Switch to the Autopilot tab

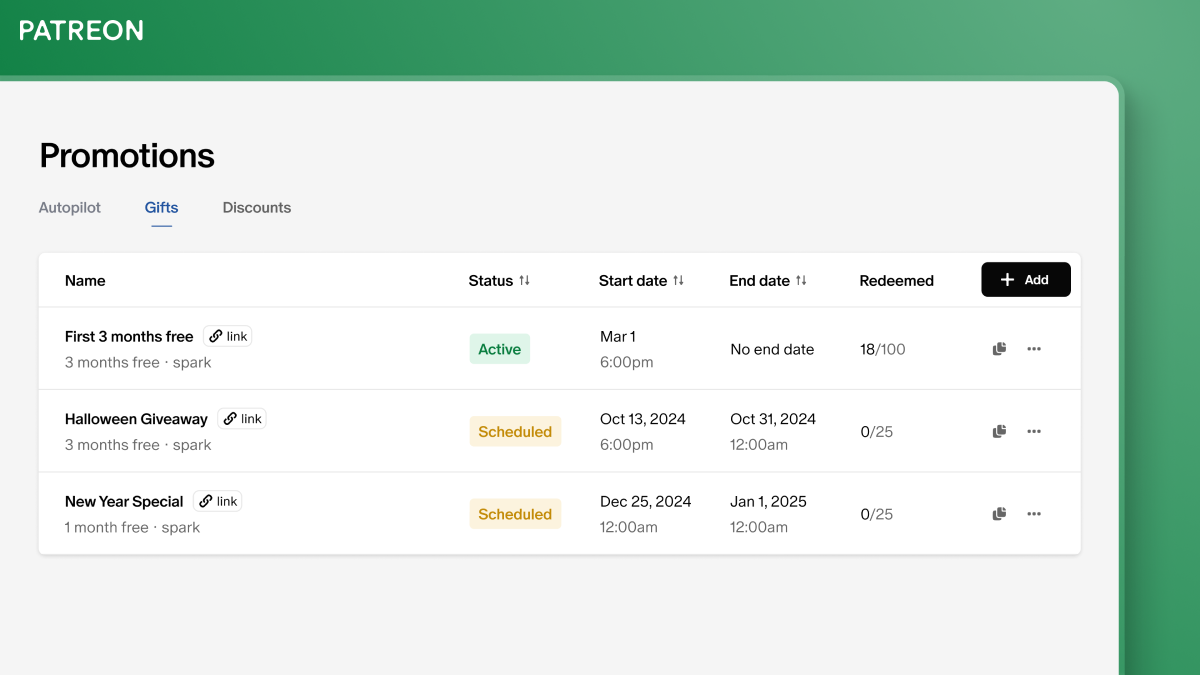click(x=70, y=208)
